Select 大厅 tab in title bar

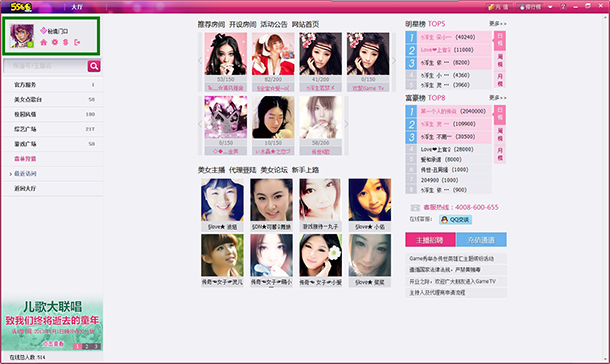click(77, 7)
